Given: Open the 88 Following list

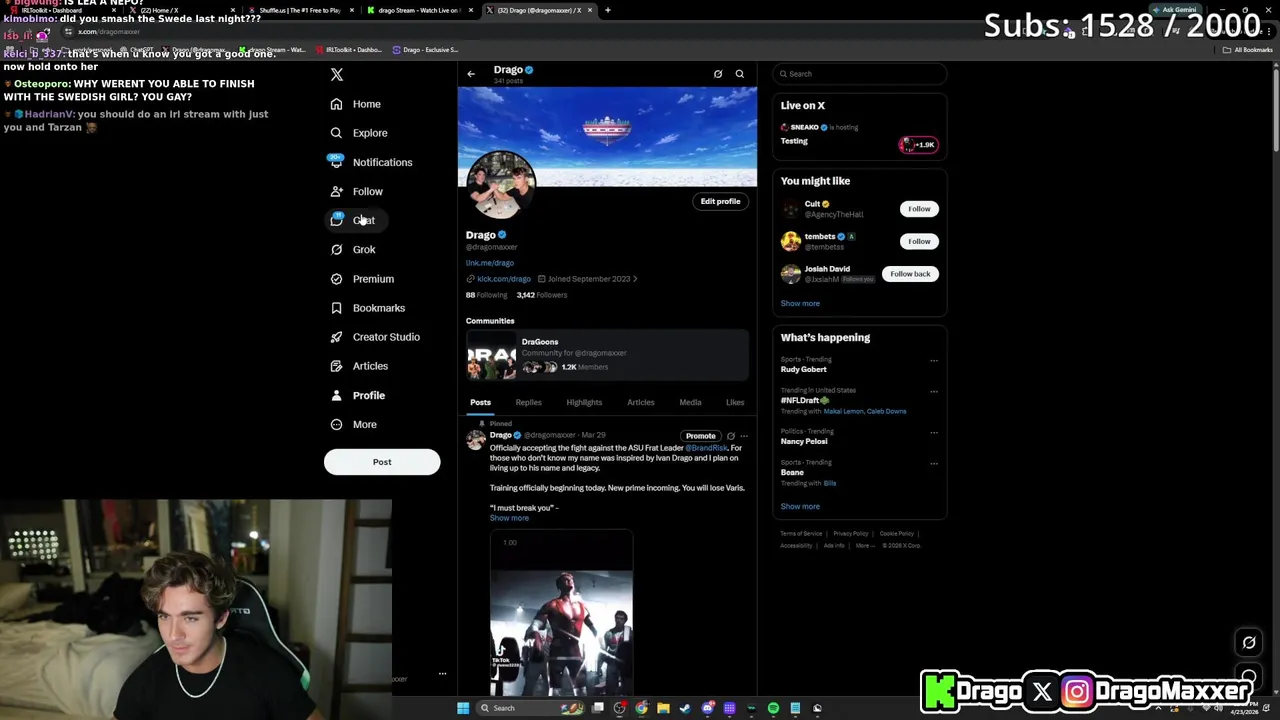Looking at the screenshot, I should [487, 295].
